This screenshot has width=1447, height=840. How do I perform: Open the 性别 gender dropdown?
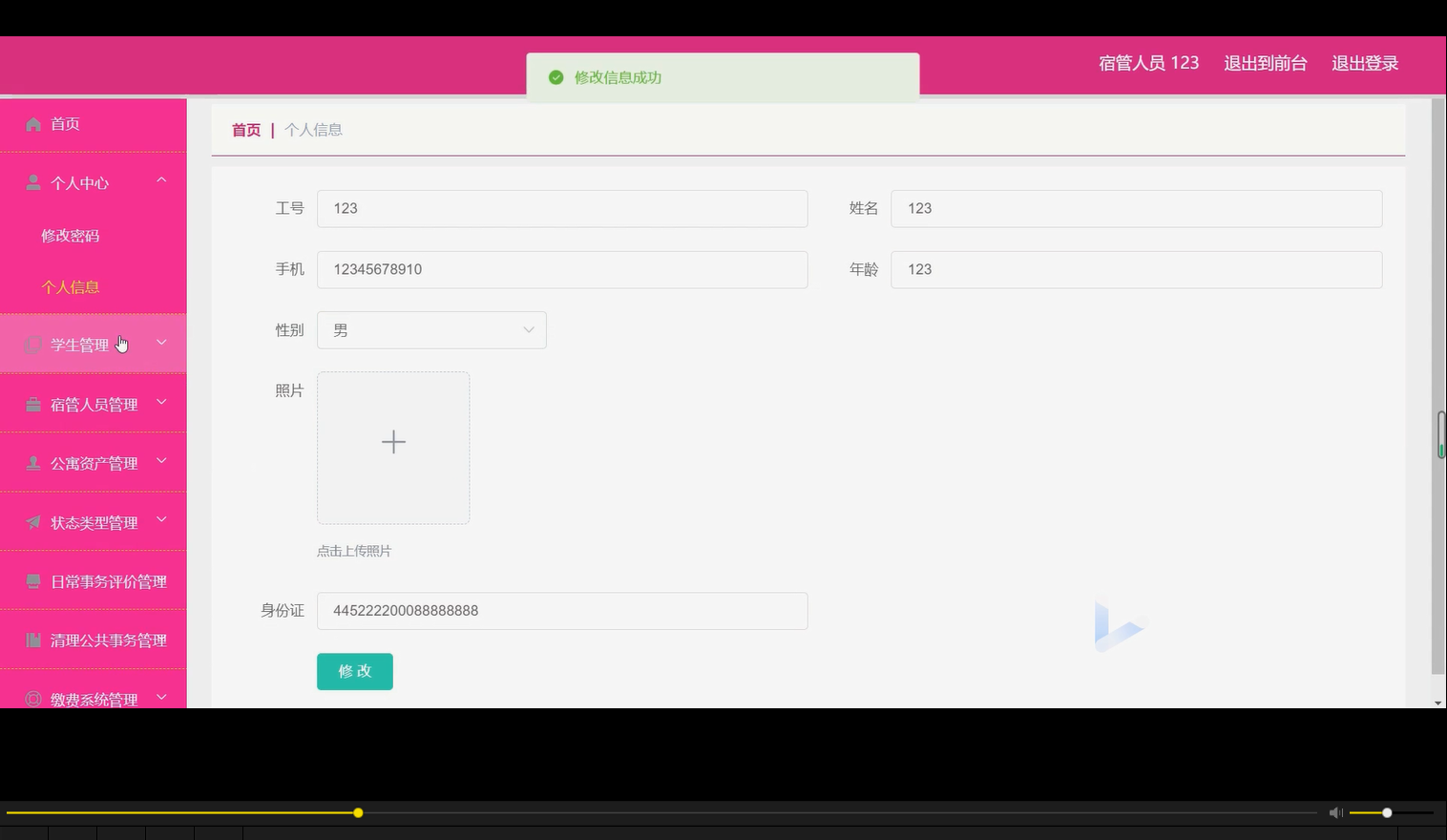[x=431, y=329]
